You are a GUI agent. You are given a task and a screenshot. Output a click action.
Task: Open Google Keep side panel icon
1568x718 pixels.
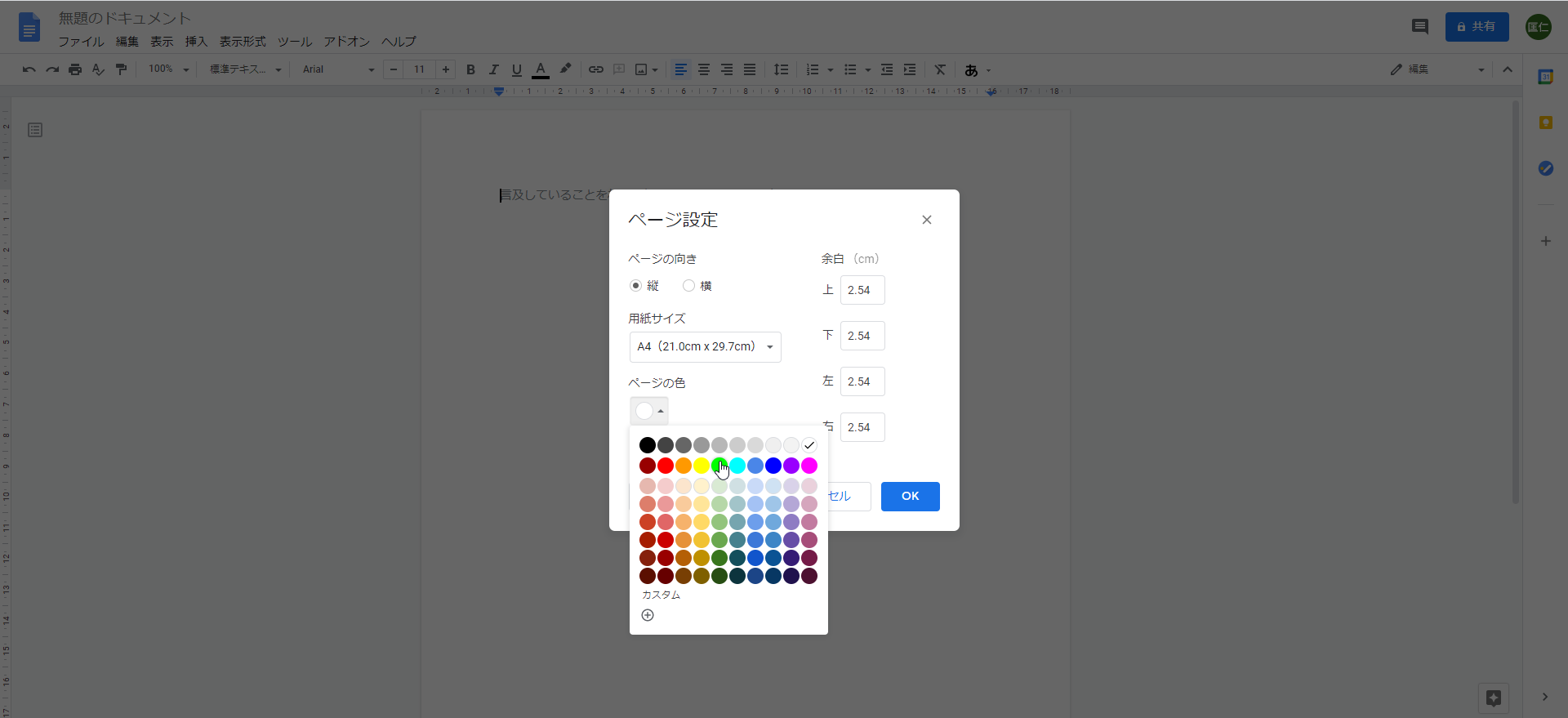click(x=1545, y=123)
